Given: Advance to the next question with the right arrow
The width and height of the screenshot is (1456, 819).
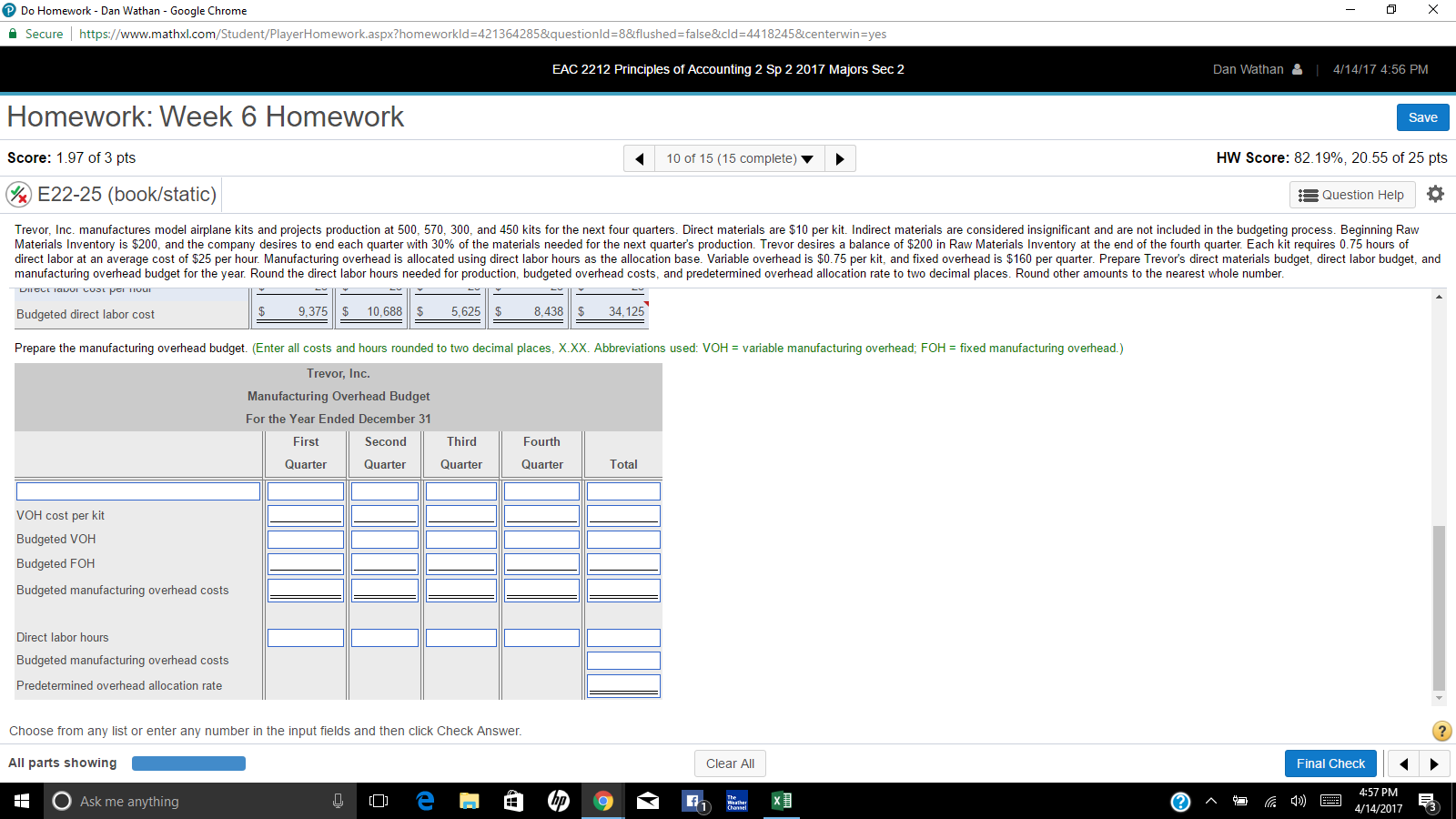Looking at the screenshot, I should [x=839, y=157].
